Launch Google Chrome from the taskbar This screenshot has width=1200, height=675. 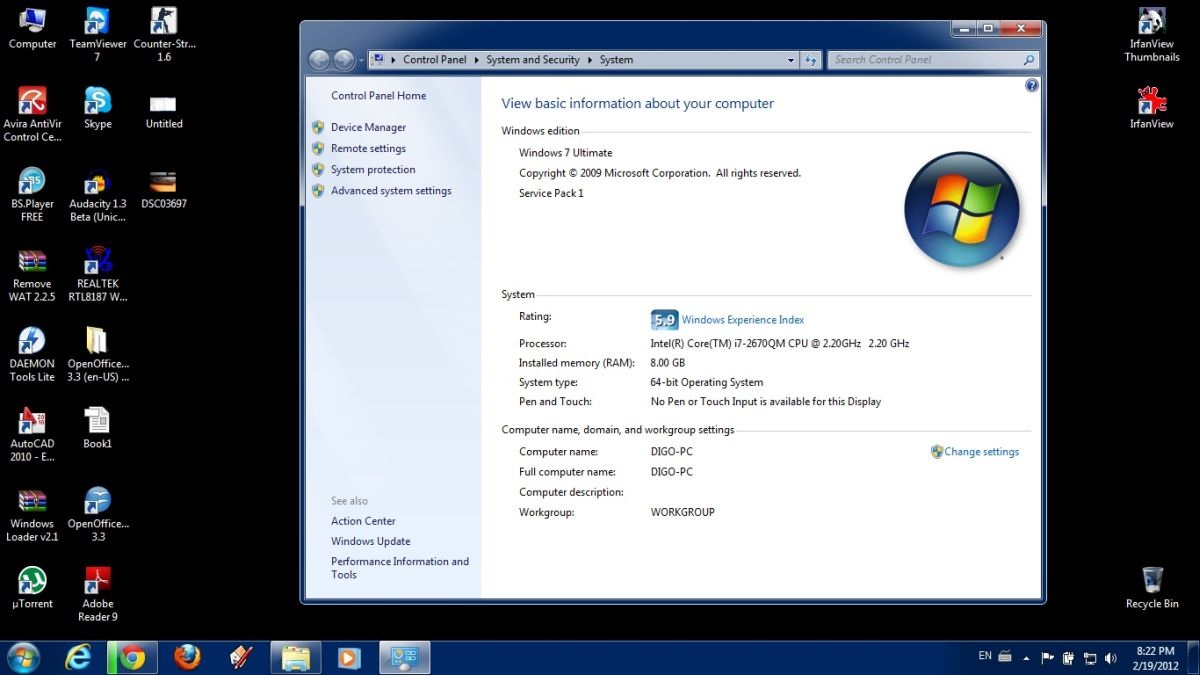pos(132,657)
